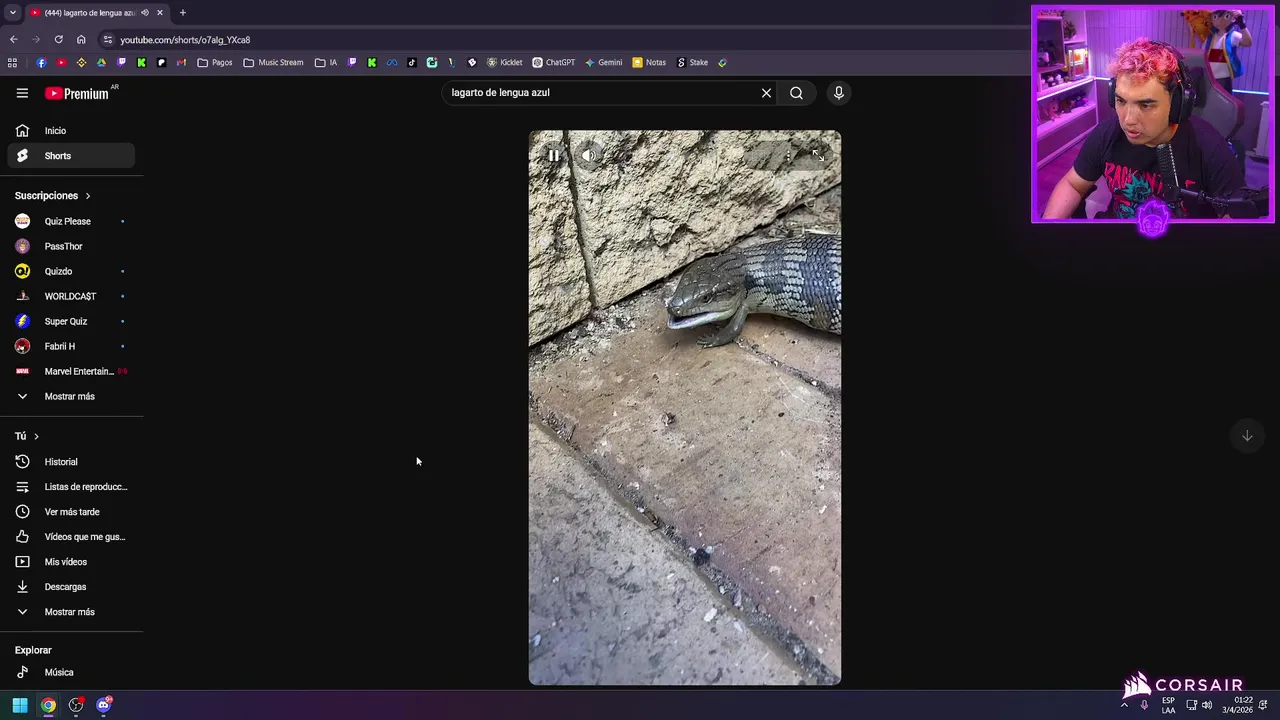Mute tab via speaker icon on tab

144,13
